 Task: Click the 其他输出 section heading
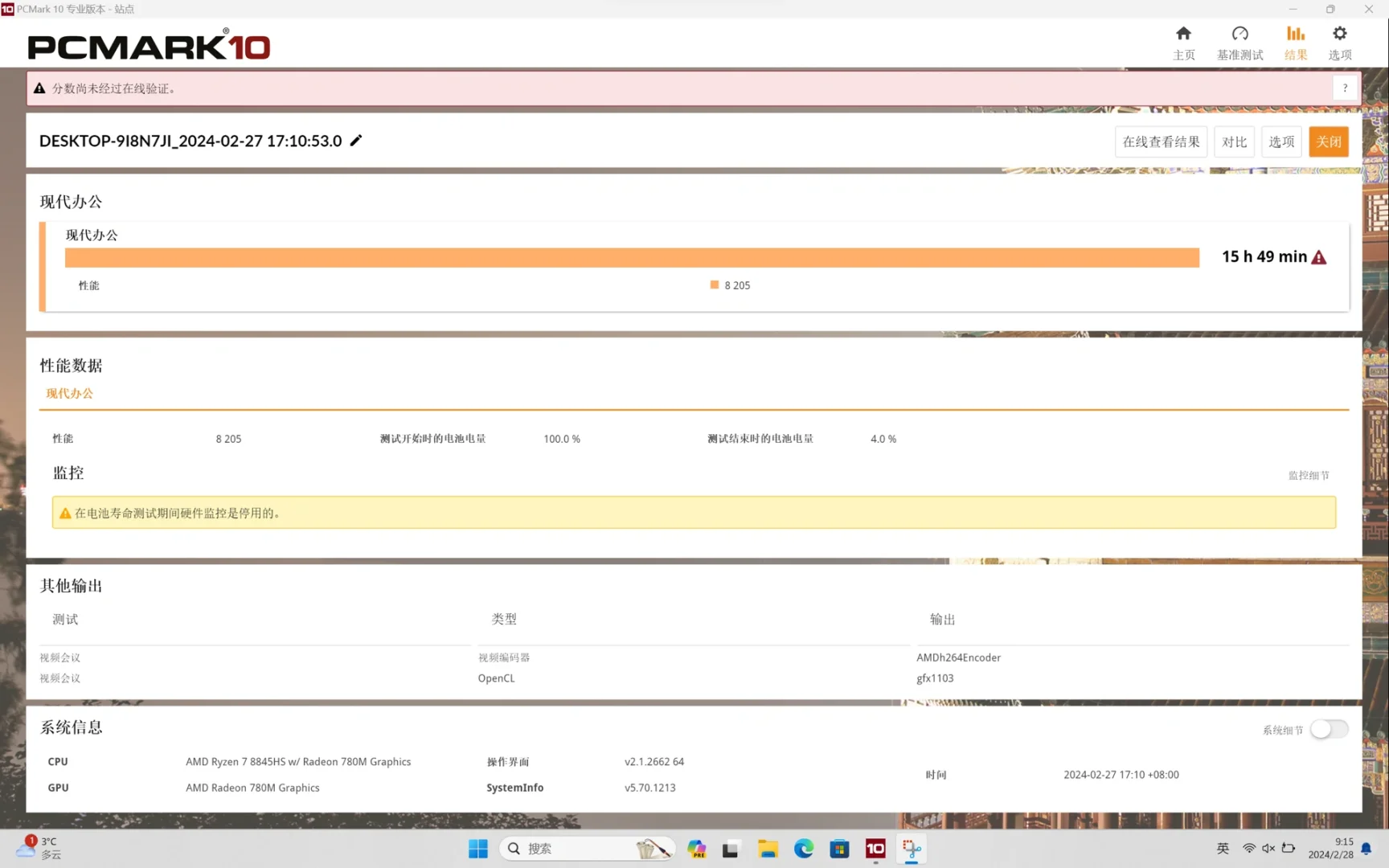click(x=72, y=586)
